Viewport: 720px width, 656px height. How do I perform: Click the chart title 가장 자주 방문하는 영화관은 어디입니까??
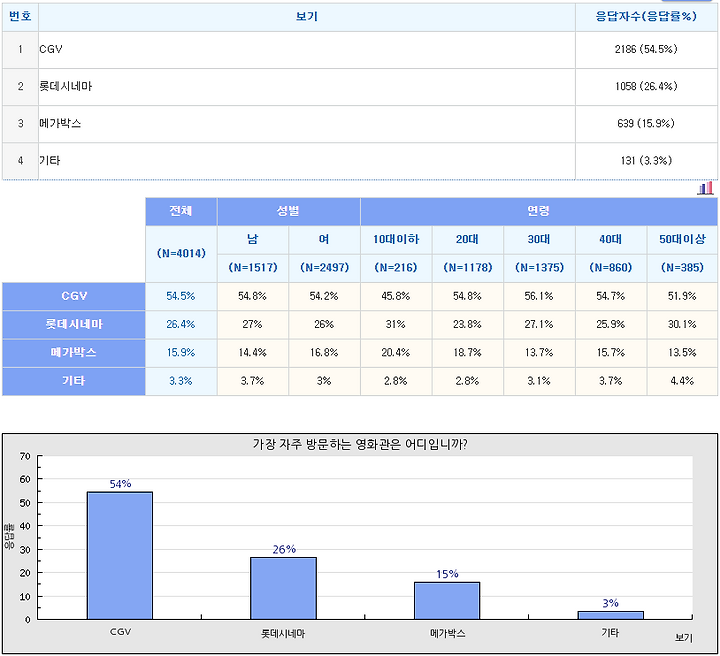(360, 444)
